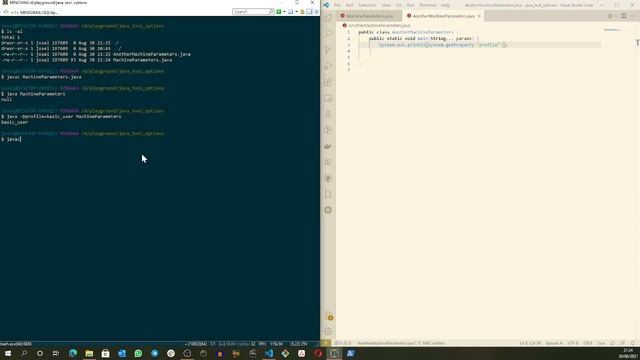Screen dimensions: 640x360
Task: Open the VS Code Terminal menu
Action: pos(428,5)
